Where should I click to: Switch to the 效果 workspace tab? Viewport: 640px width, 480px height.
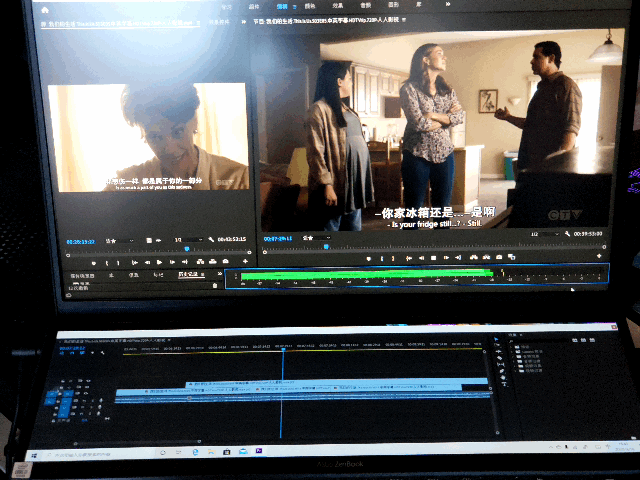[338, 6]
